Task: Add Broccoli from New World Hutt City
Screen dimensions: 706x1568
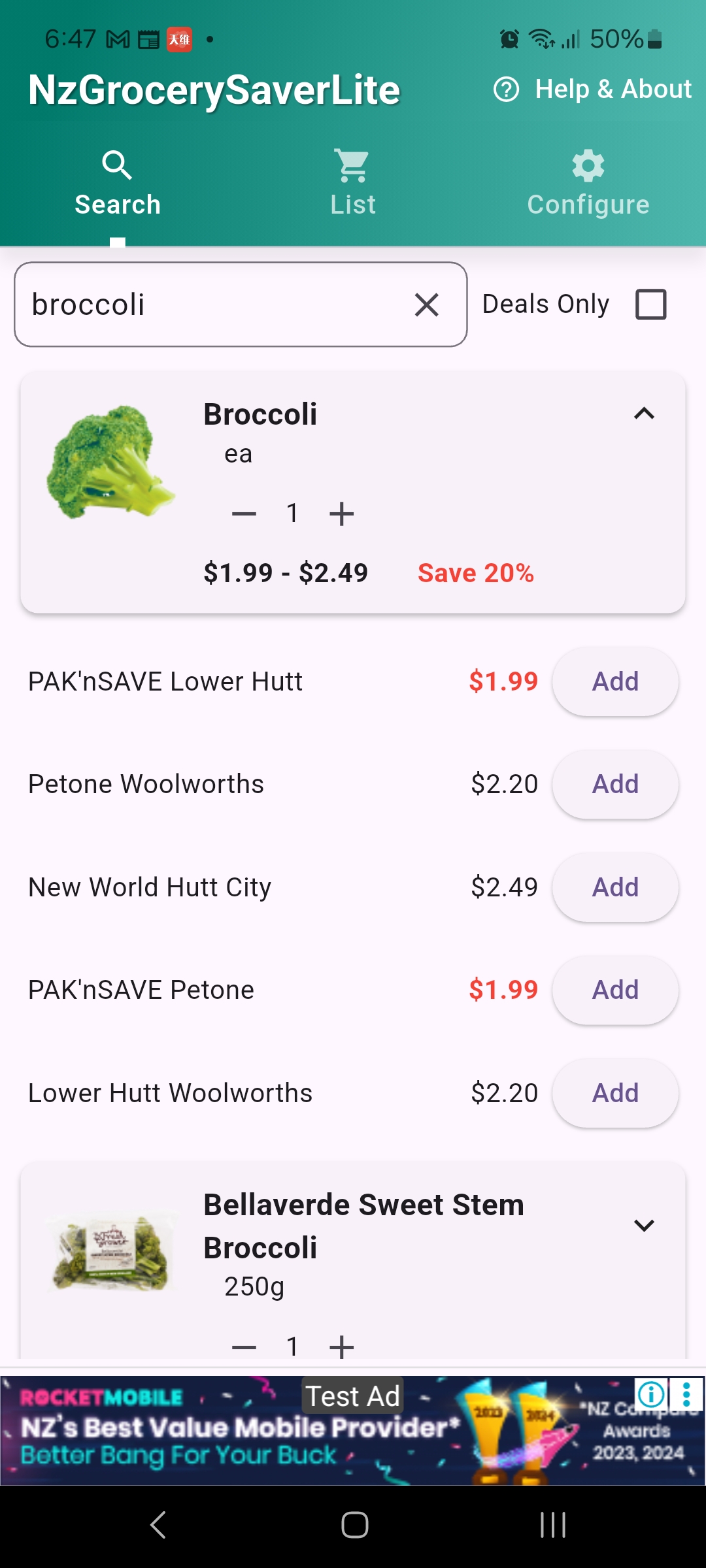Action: pos(614,887)
